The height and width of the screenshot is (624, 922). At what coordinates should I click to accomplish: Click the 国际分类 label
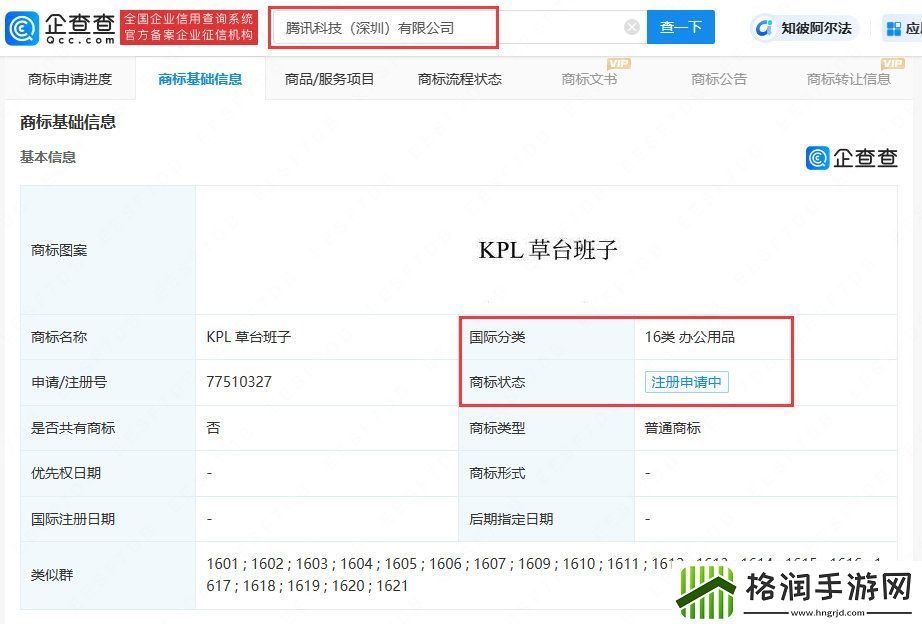(x=497, y=337)
